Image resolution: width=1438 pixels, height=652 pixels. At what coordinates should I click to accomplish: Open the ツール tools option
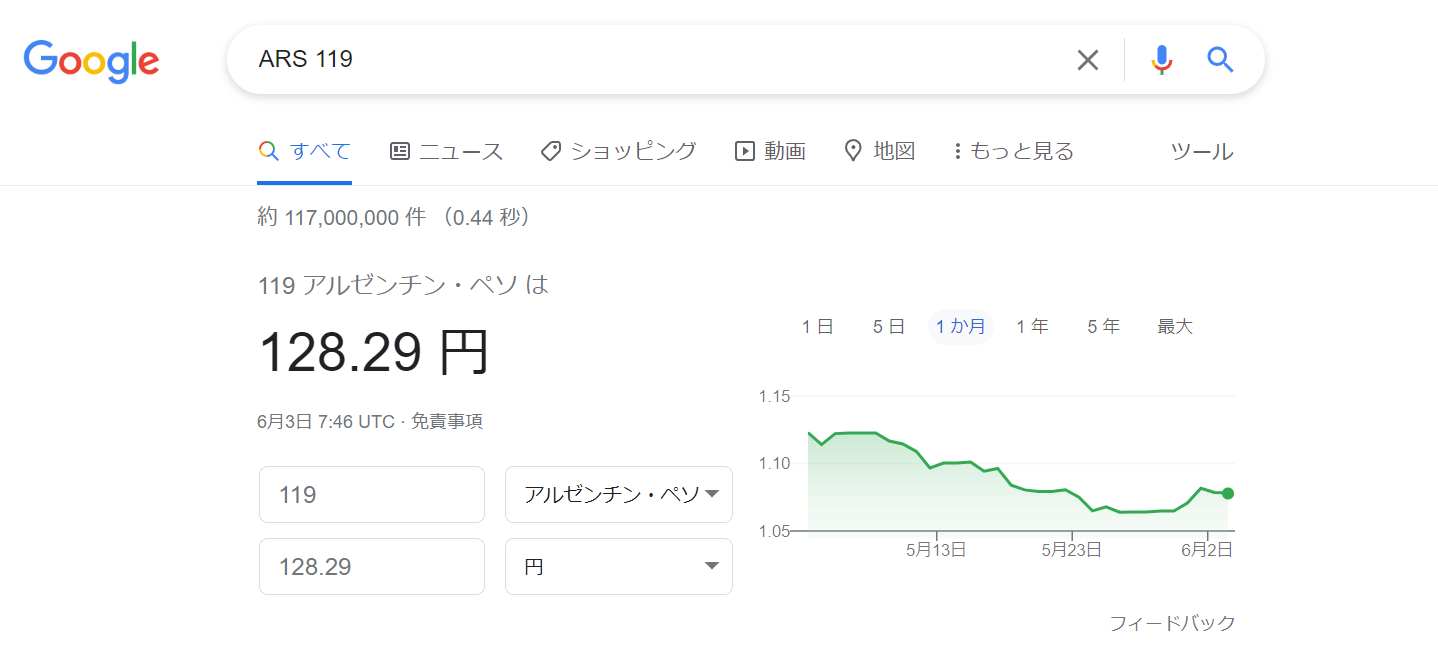pyautogui.click(x=1202, y=152)
